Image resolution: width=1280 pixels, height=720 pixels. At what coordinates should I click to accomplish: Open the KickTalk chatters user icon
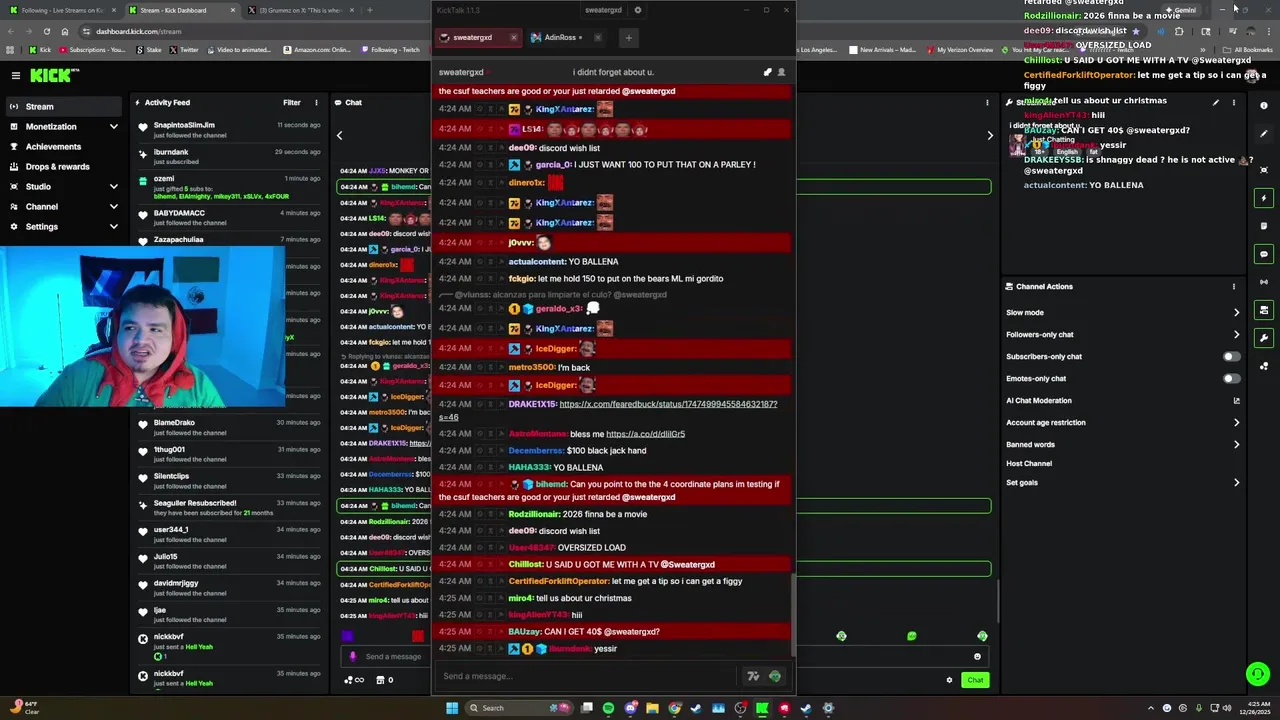(x=782, y=72)
